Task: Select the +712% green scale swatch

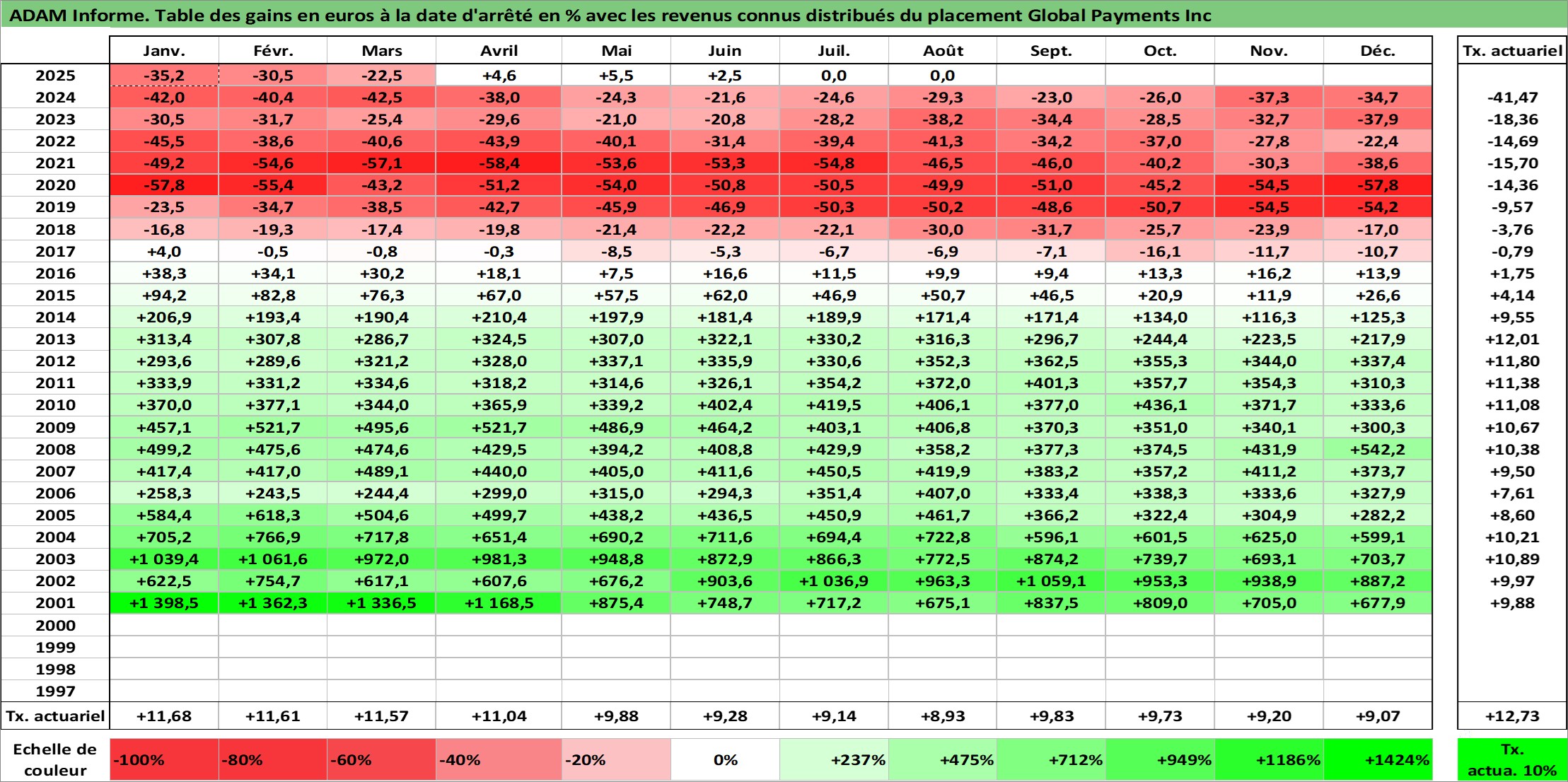Action: point(1051,760)
